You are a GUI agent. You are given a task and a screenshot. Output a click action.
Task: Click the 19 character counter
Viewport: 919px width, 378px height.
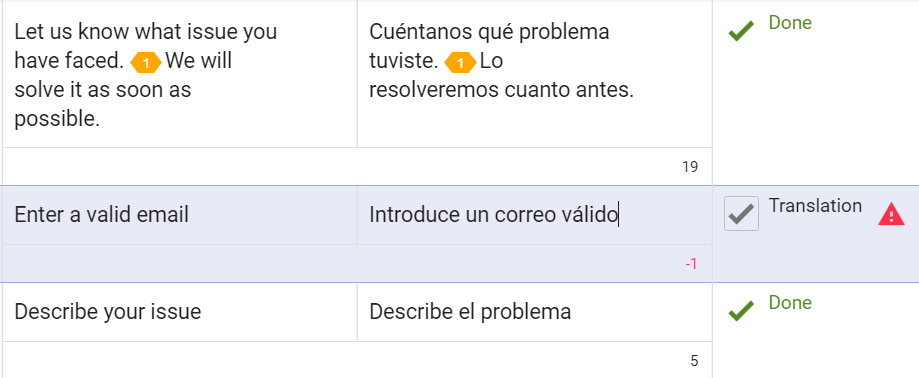pyautogui.click(x=690, y=167)
